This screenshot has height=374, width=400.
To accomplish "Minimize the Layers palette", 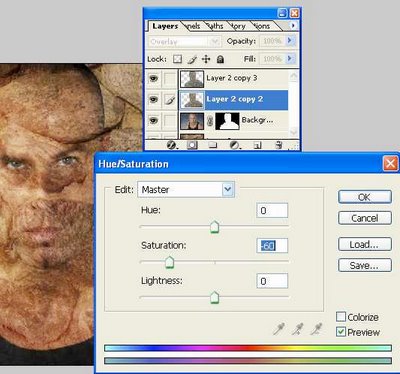I will (x=282, y=13).
